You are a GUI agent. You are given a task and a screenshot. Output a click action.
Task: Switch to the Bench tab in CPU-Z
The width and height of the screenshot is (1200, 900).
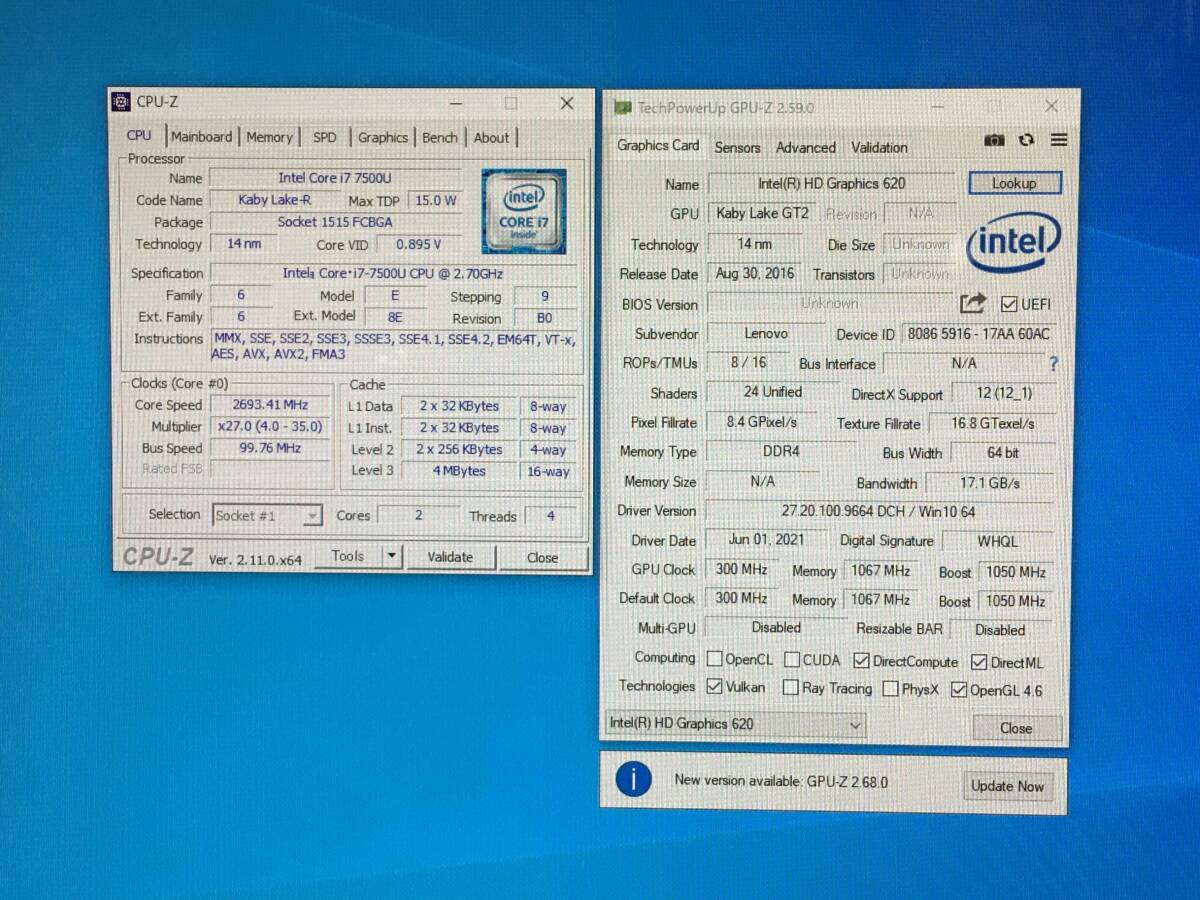tap(439, 138)
